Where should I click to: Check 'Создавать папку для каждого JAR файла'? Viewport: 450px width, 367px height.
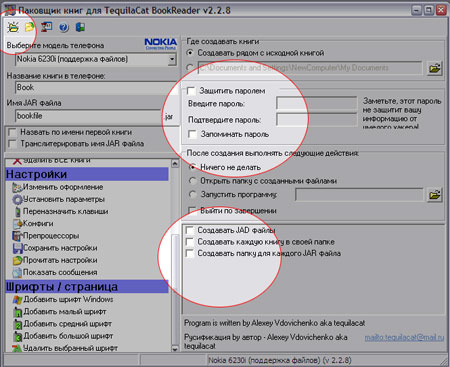[x=189, y=254]
